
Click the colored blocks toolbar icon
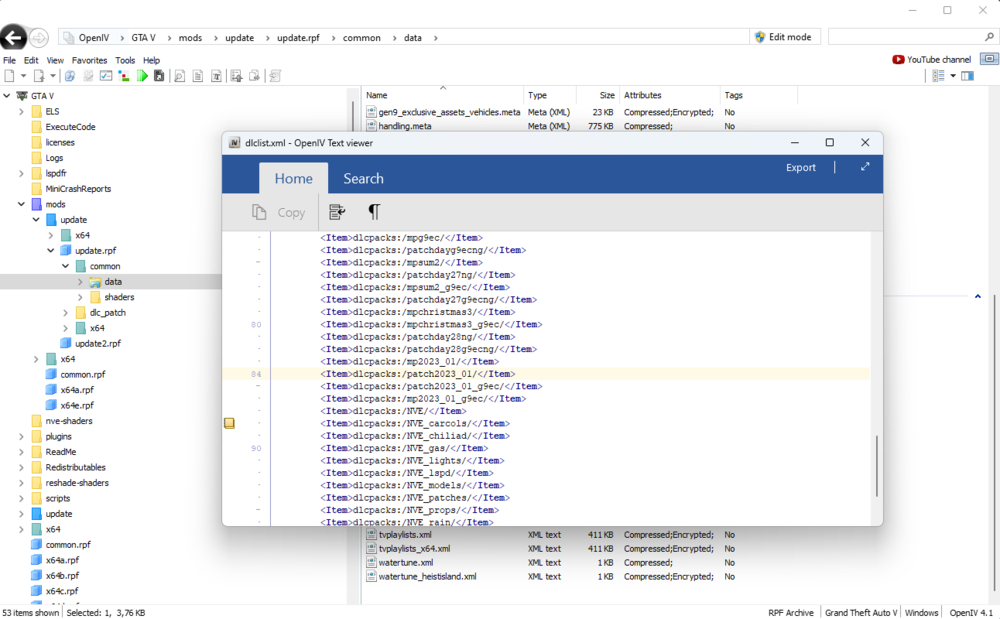coord(124,76)
